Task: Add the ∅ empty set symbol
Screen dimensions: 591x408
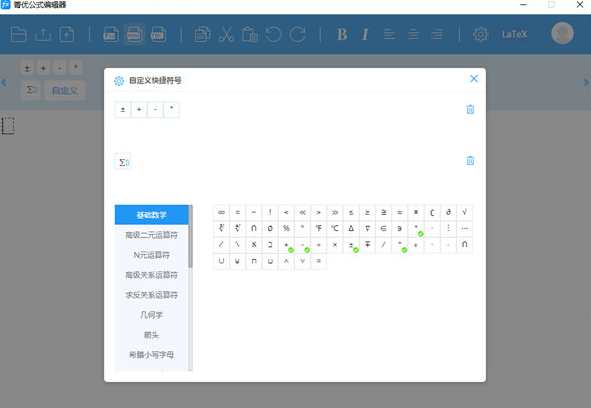Action: [x=270, y=229]
